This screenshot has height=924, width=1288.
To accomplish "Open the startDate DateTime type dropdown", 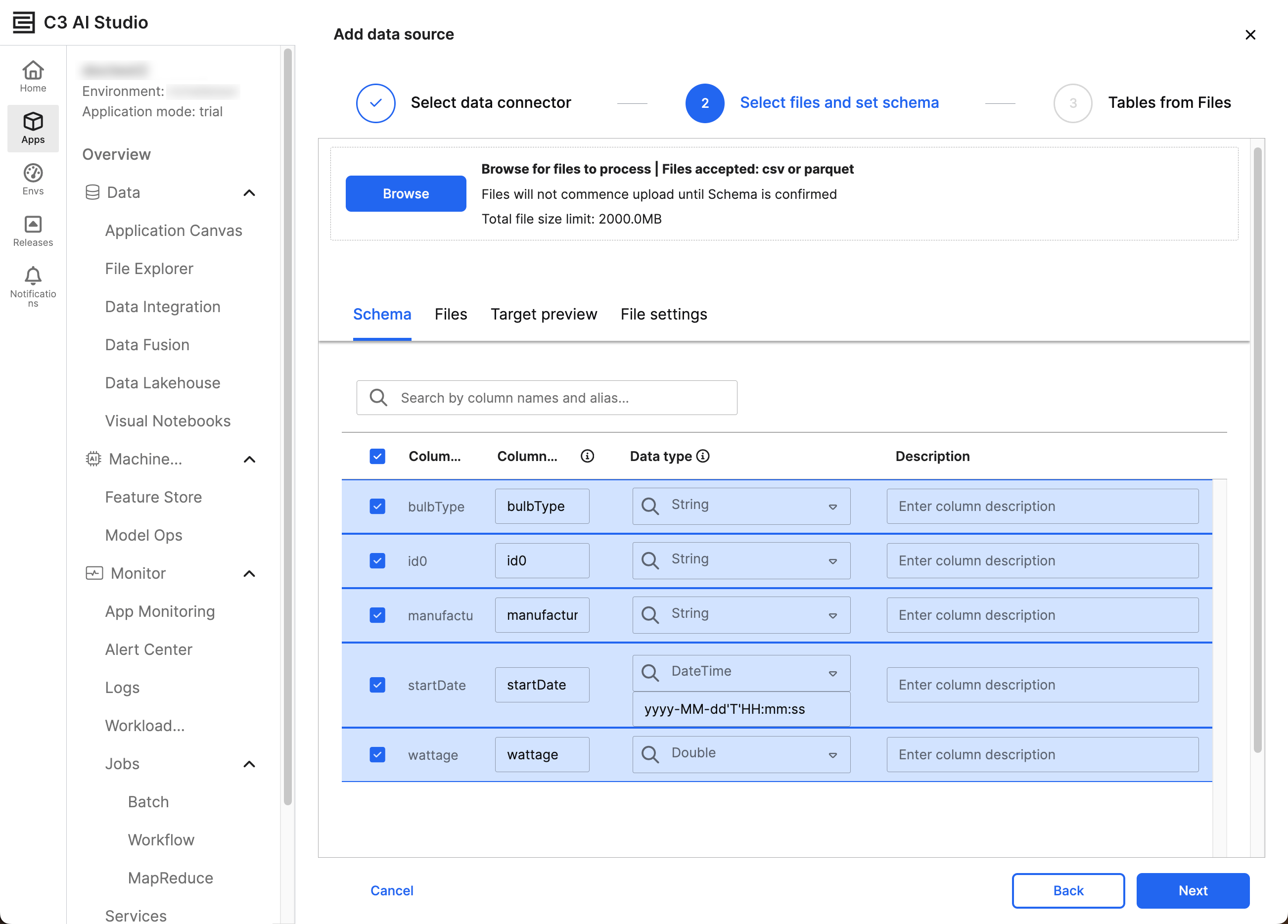I will 832,673.
